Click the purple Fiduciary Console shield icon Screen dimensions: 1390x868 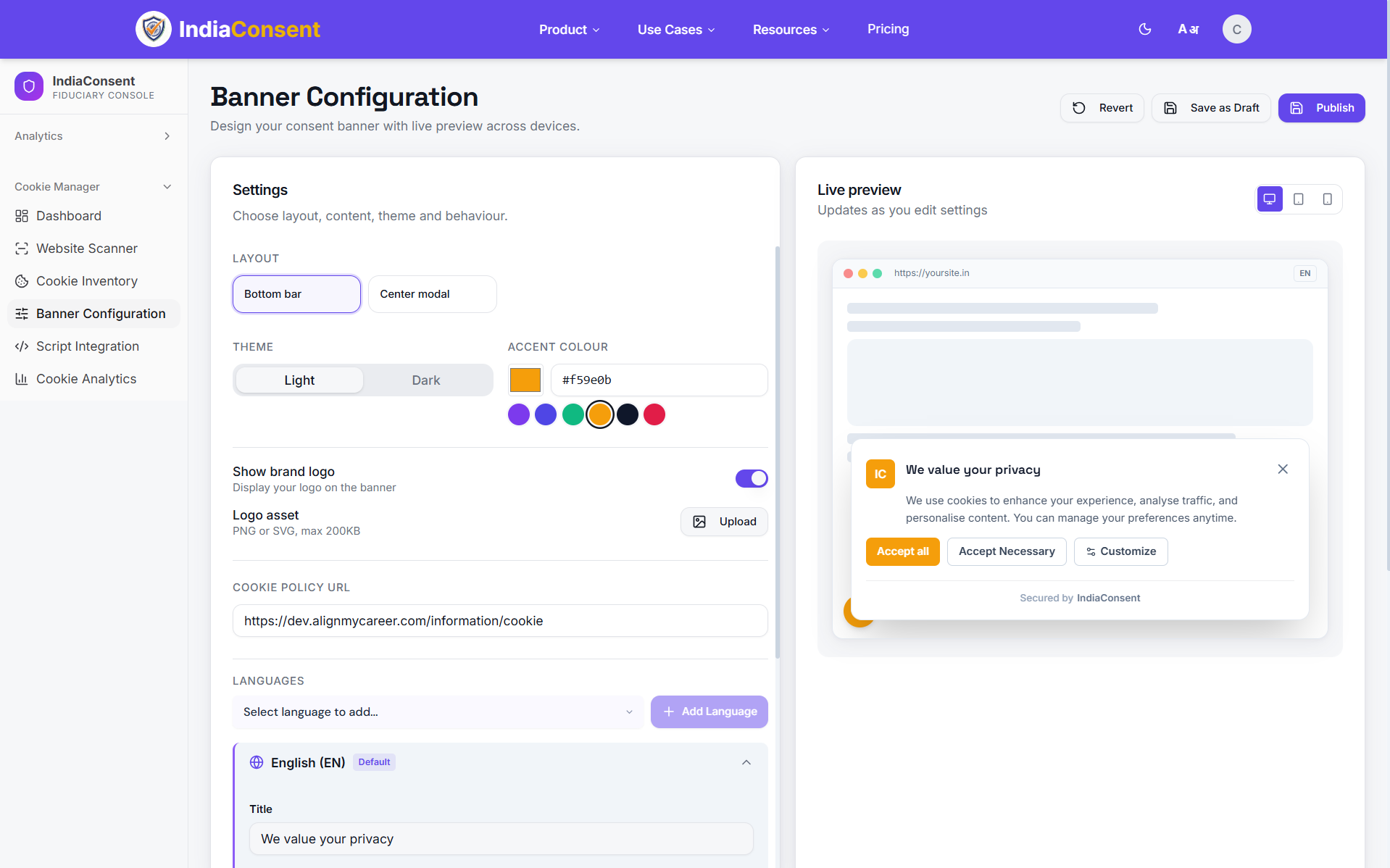coord(29,86)
